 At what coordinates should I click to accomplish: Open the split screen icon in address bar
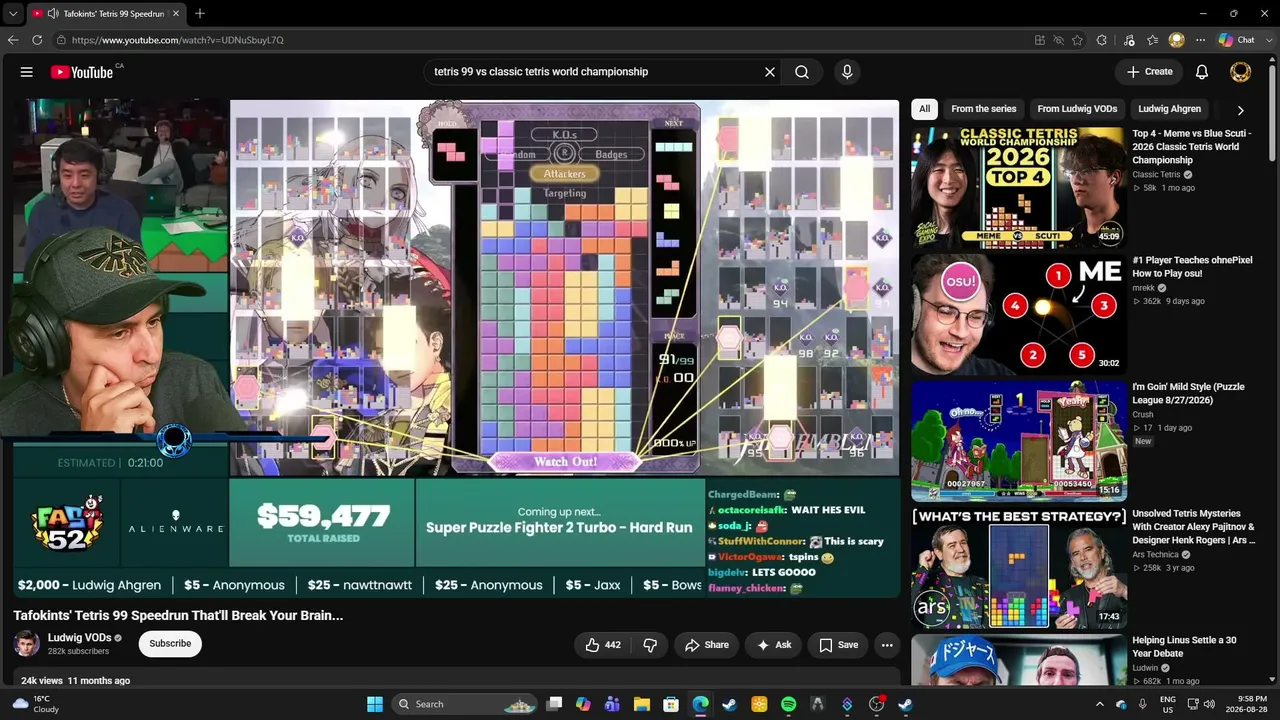(x=1040, y=40)
